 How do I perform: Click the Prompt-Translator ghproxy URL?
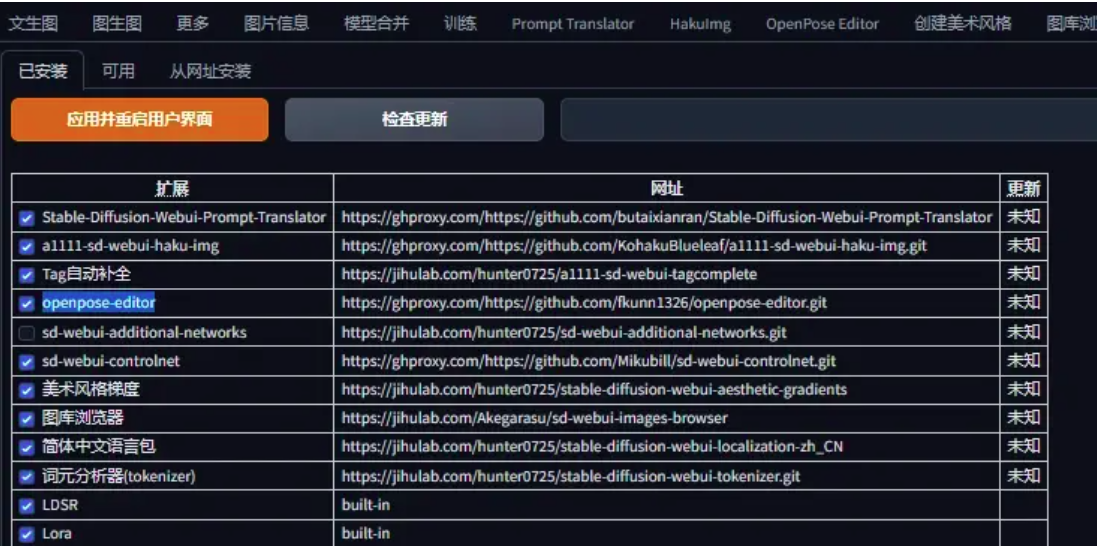(x=667, y=218)
